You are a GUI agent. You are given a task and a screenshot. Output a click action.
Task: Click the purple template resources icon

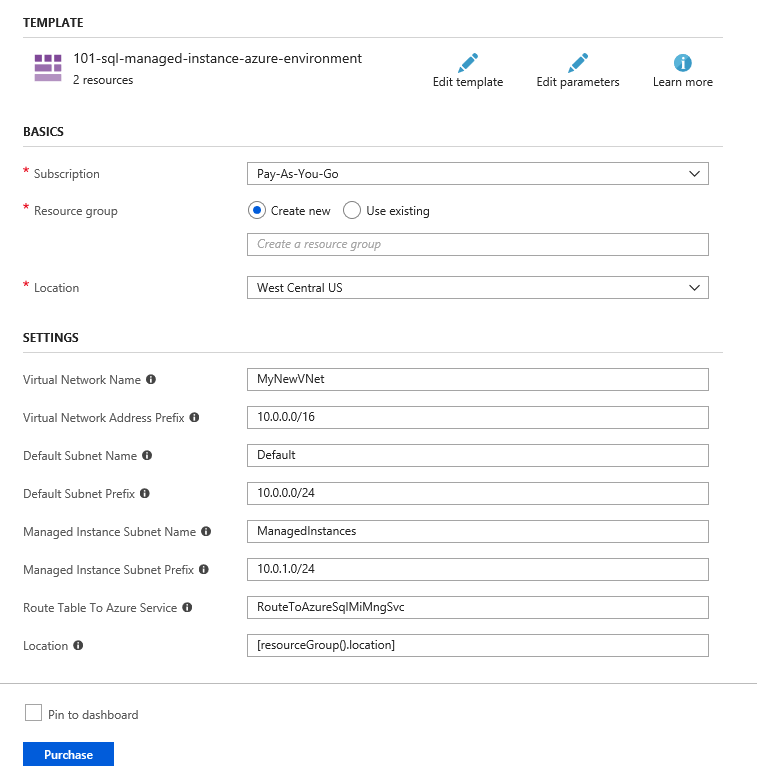pyautogui.click(x=48, y=68)
